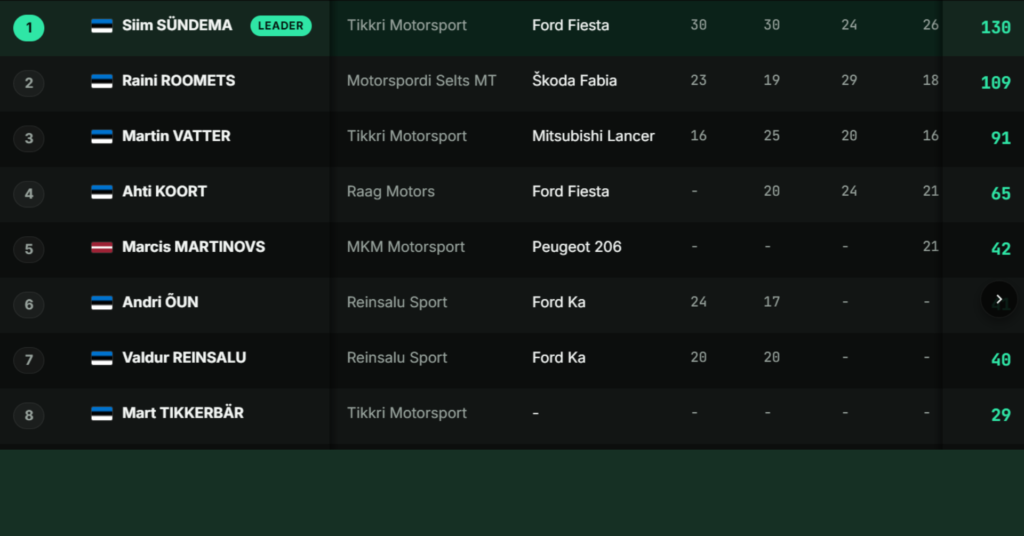Click team Motorspordi Selts MT
Viewport: 1024px width, 536px height.
[421, 80]
